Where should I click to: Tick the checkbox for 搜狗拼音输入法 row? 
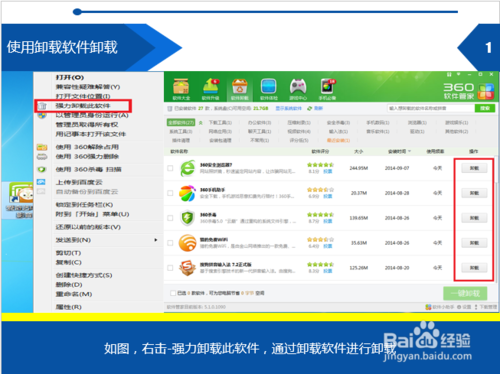170,268
